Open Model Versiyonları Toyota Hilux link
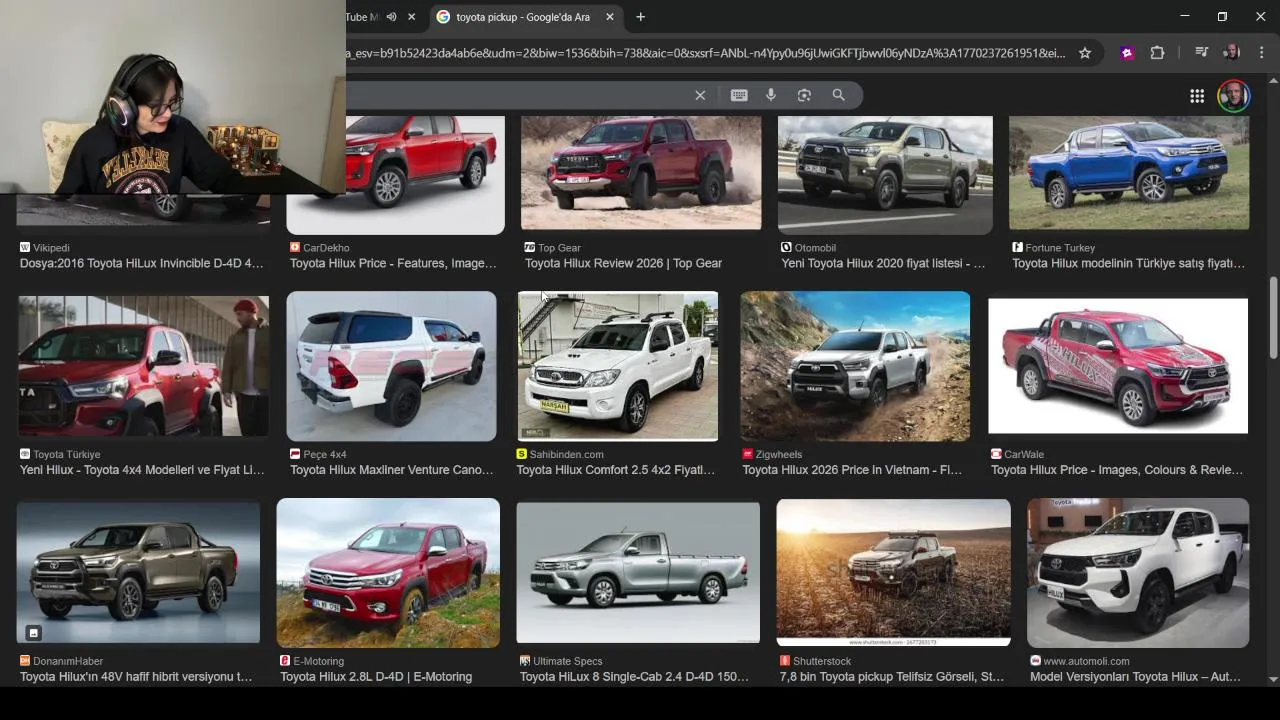The height and width of the screenshot is (720, 1280). tap(1136, 677)
